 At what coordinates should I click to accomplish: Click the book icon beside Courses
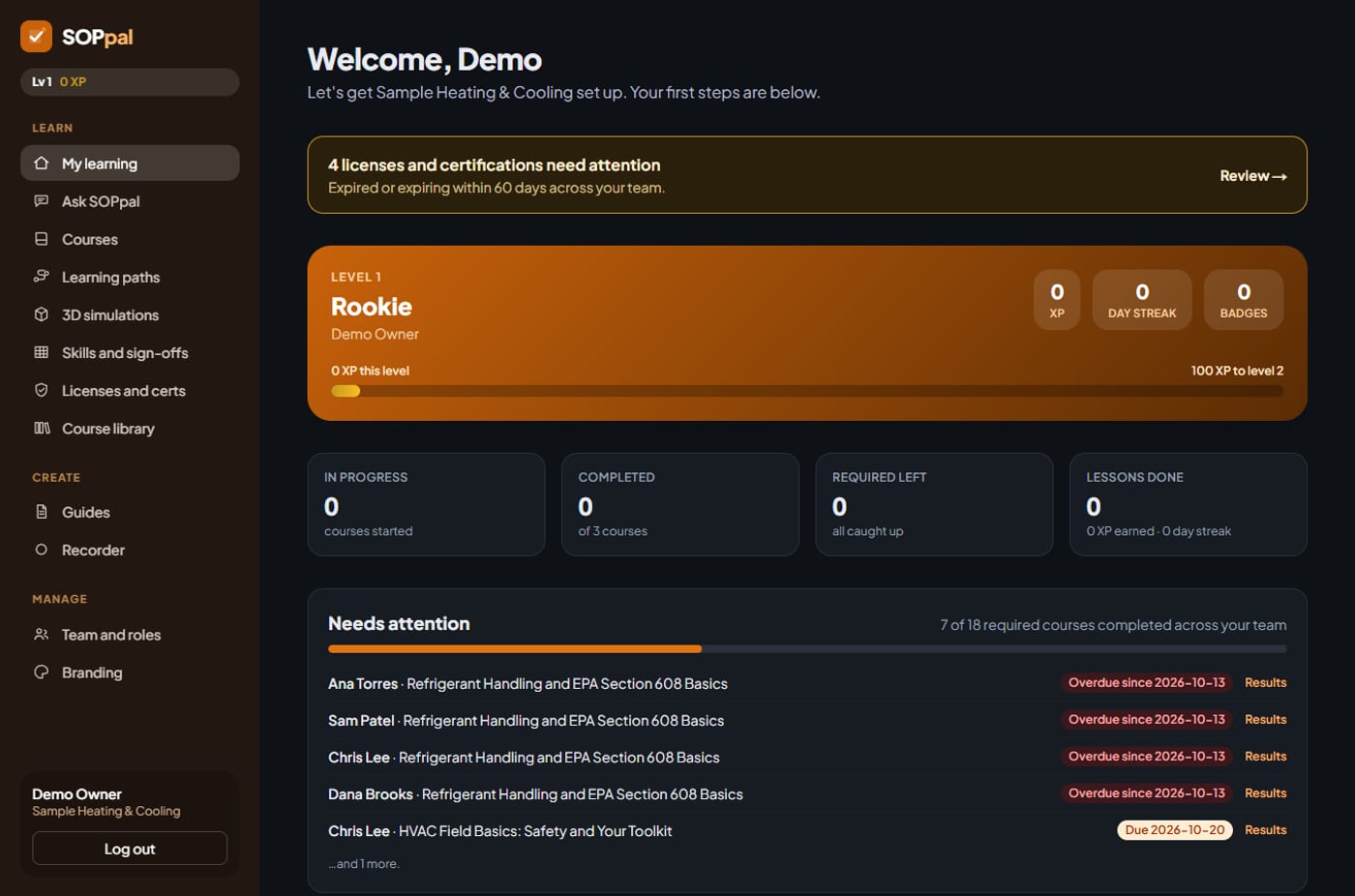[42, 239]
